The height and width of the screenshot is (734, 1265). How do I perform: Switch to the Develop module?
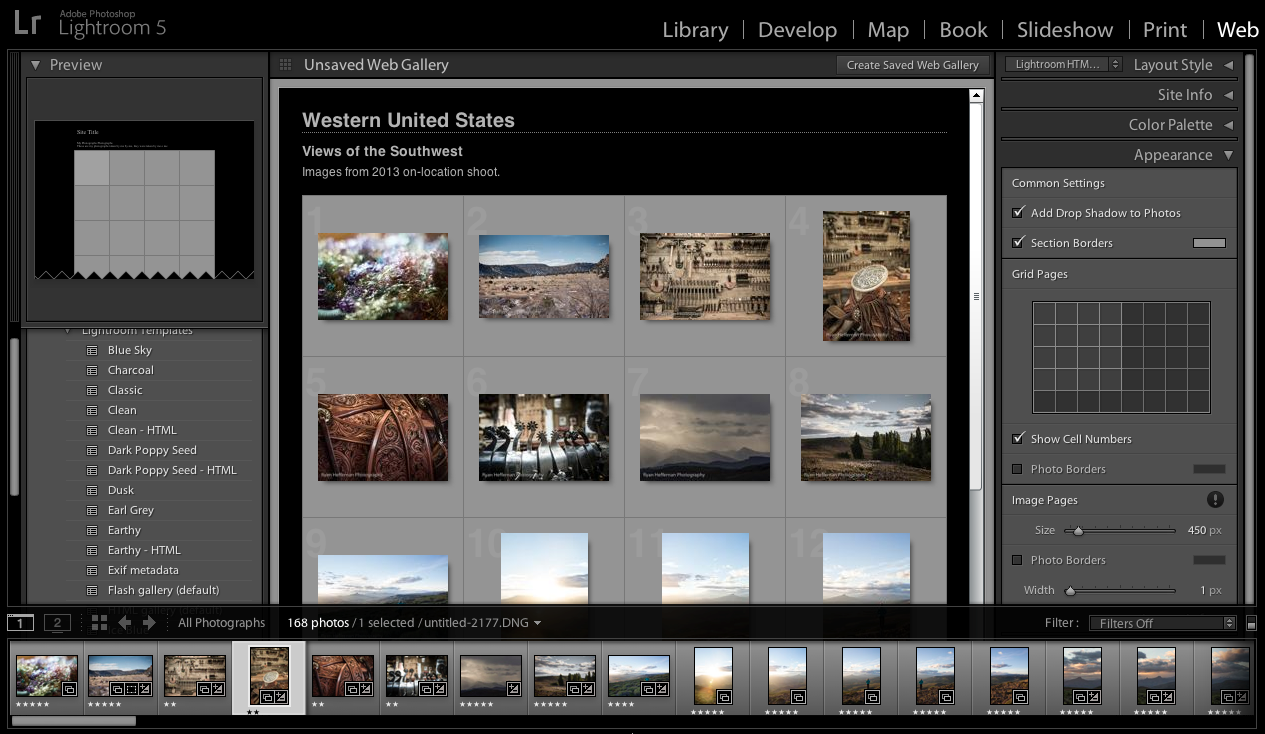point(797,30)
